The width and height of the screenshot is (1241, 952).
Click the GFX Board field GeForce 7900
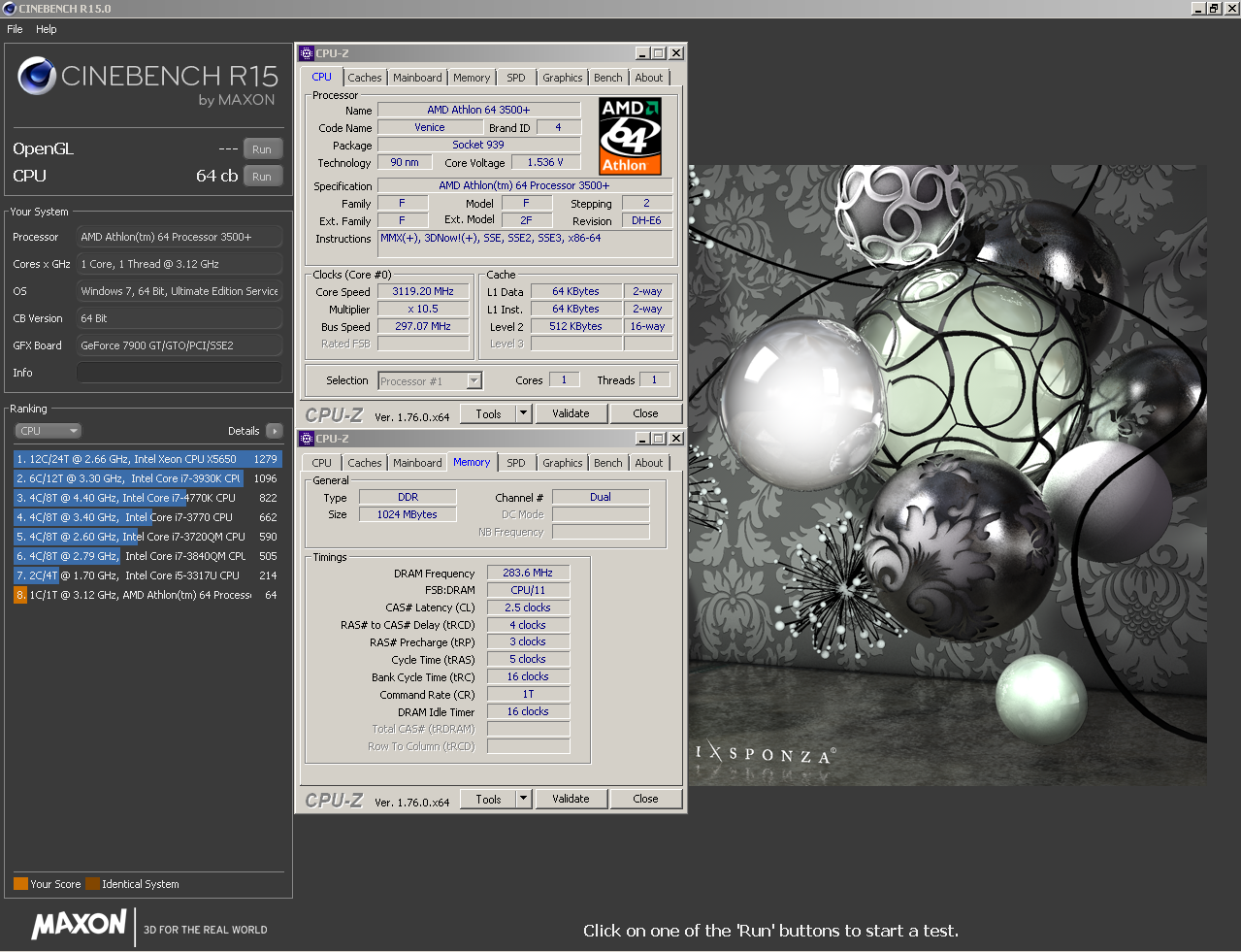tap(180, 345)
